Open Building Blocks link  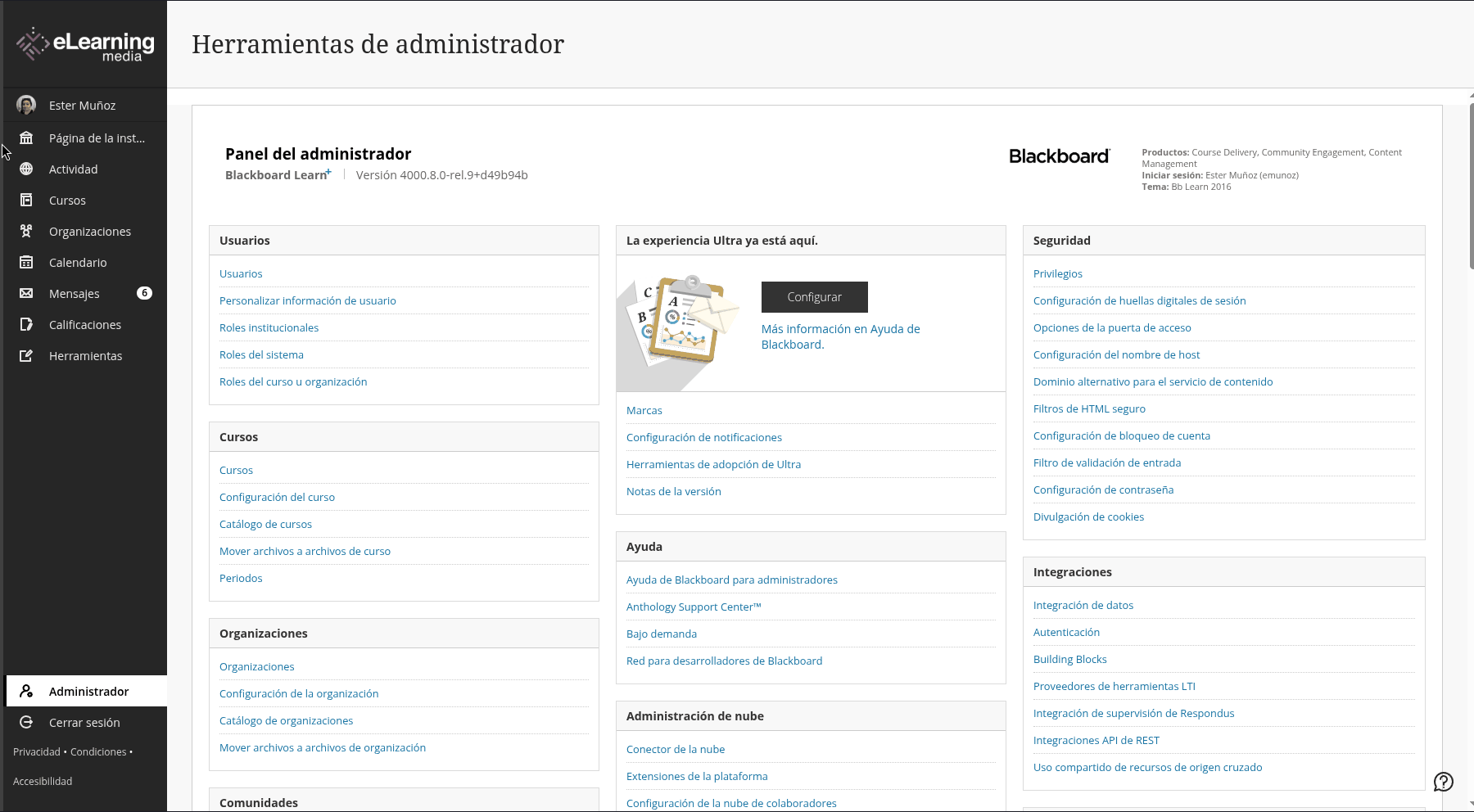pyautogui.click(x=1069, y=659)
